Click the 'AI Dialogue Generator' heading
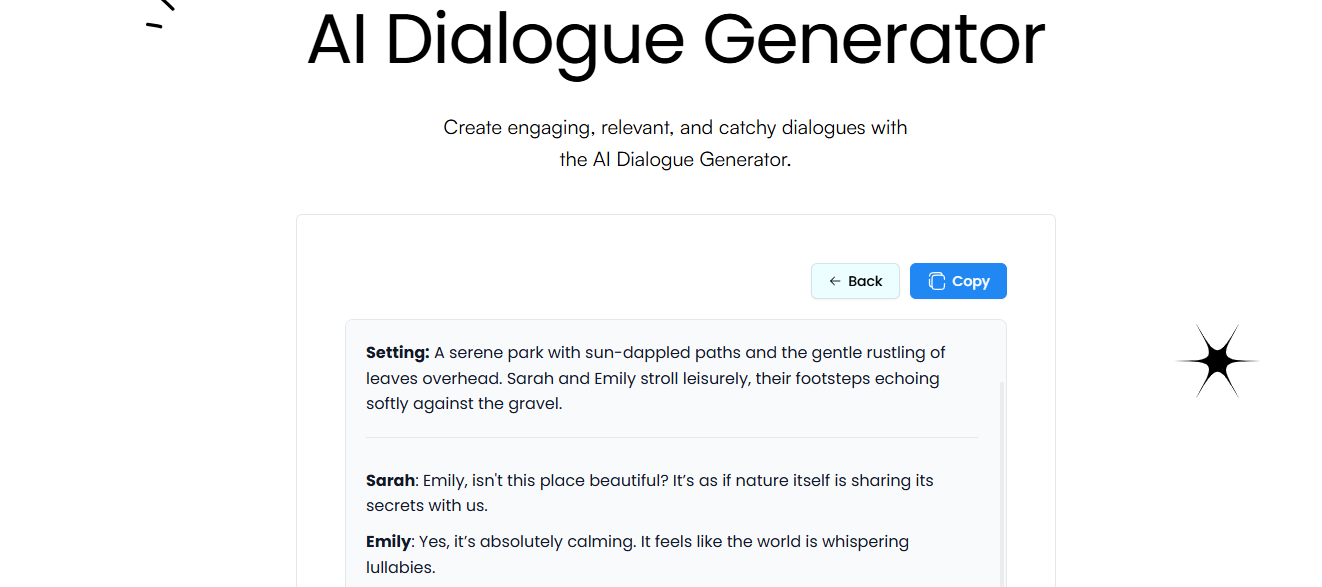Image resolution: width=1322 pixels, height=587 pixels. point(676,40)
